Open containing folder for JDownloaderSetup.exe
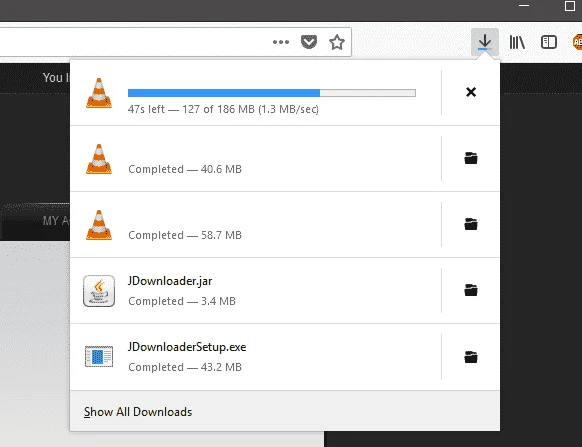Image resolution: width=582 pixels, height=447 pixels. pos(471,357)
